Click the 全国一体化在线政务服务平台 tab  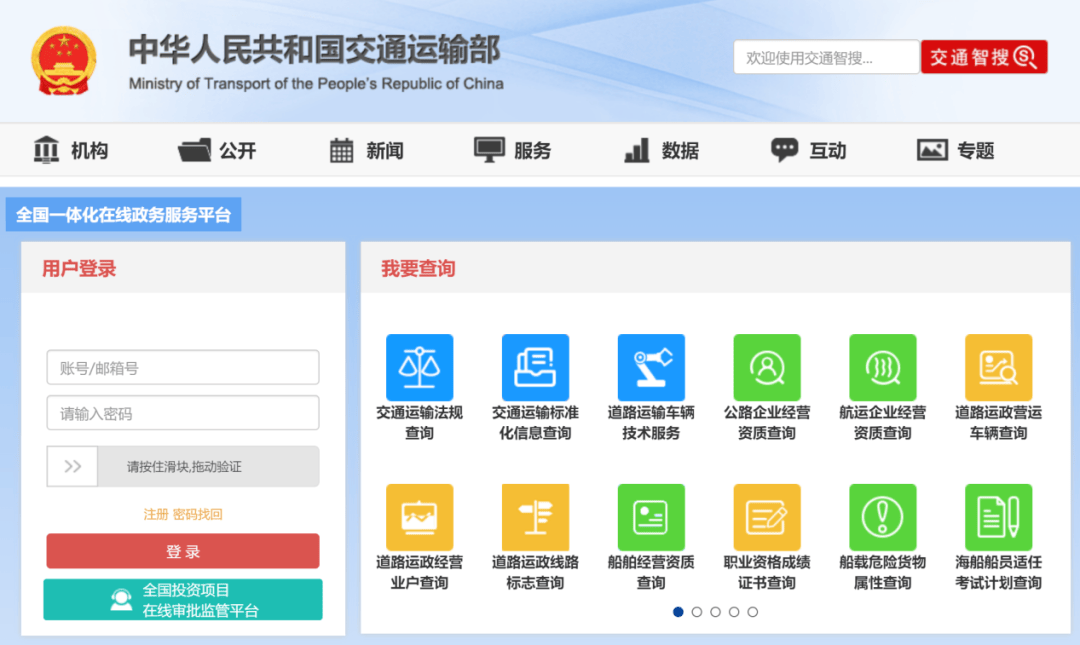(123, 215)
